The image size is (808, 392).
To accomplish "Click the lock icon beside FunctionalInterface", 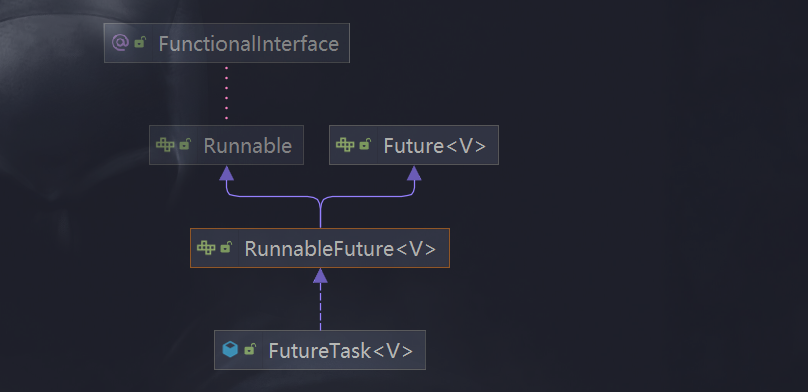I will point(140,43).
